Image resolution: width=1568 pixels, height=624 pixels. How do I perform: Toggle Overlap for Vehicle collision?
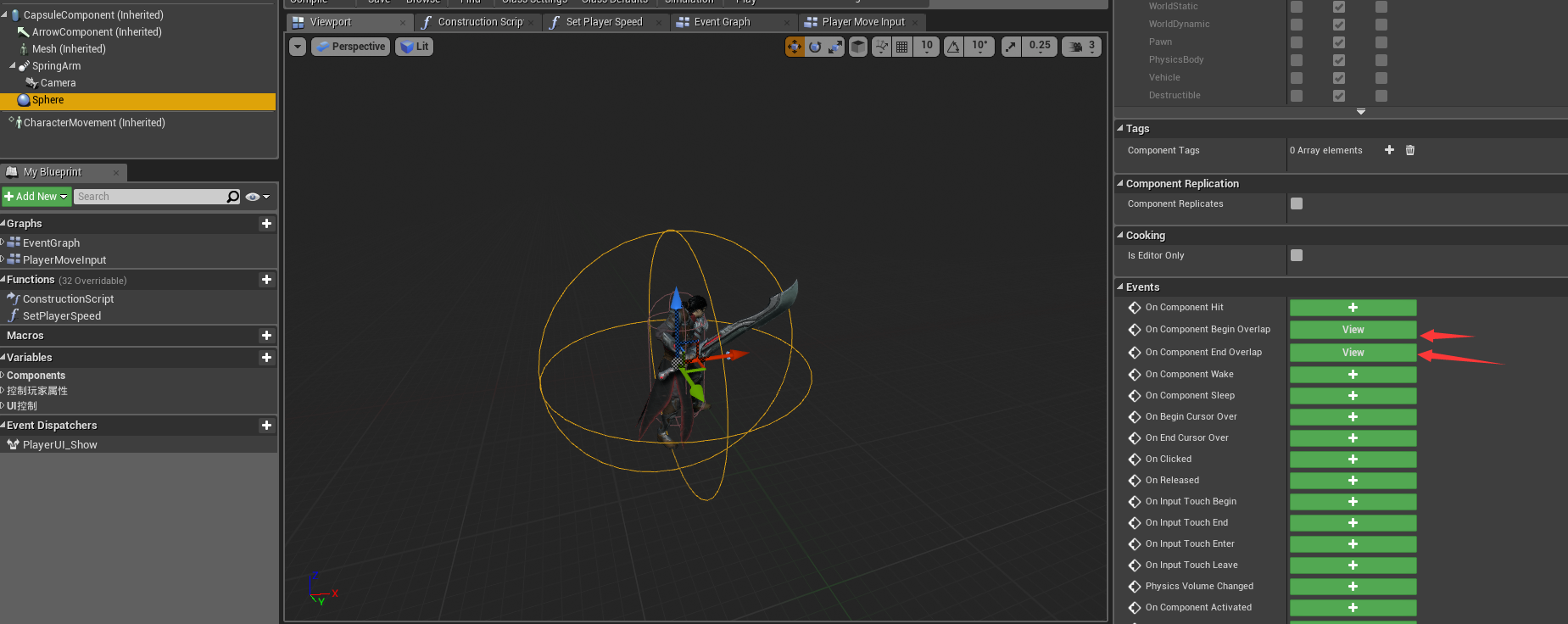[x=1339, y=78]
